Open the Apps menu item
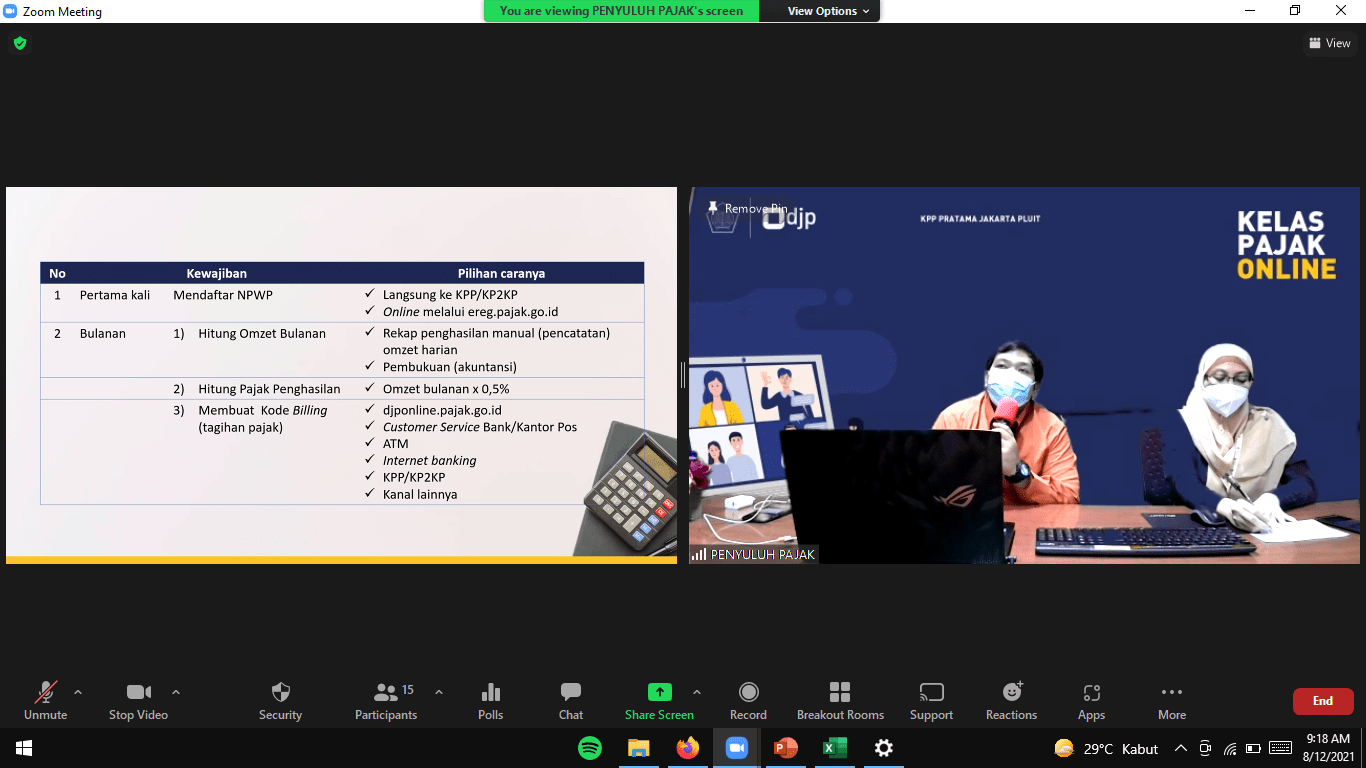1366x768 pixels. pos(1091,700)
